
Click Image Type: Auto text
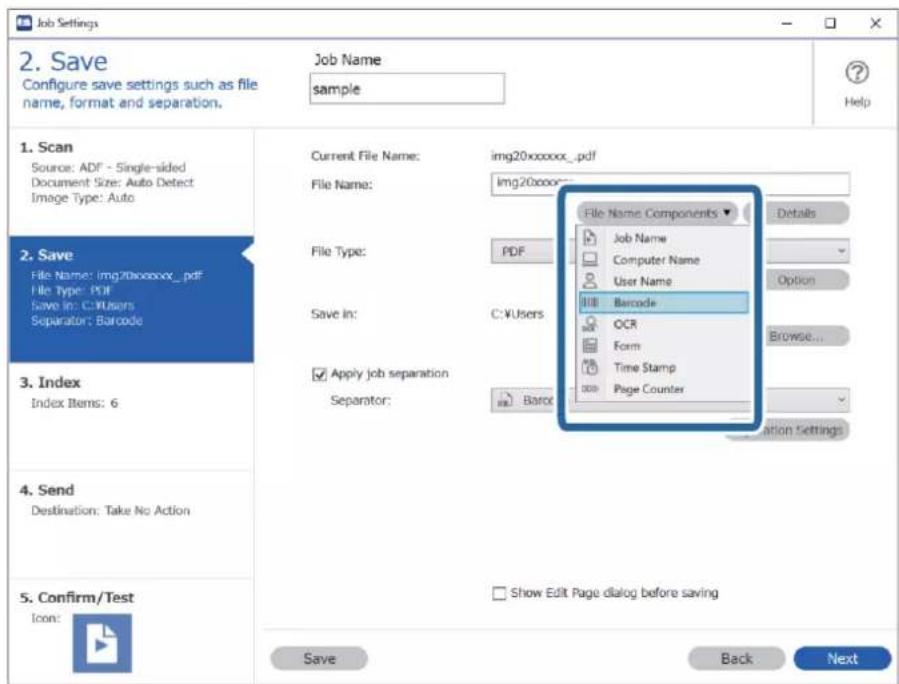click(83, 197)
